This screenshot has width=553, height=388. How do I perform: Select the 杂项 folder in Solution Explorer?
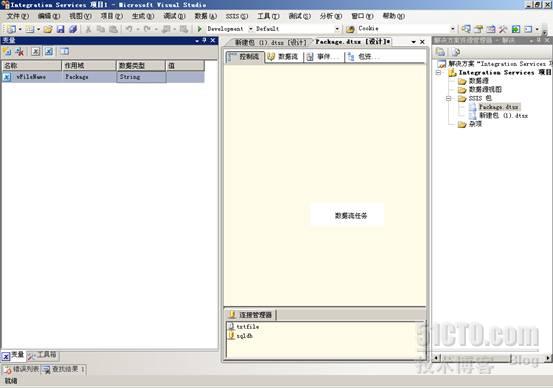[x=475, y=124]
